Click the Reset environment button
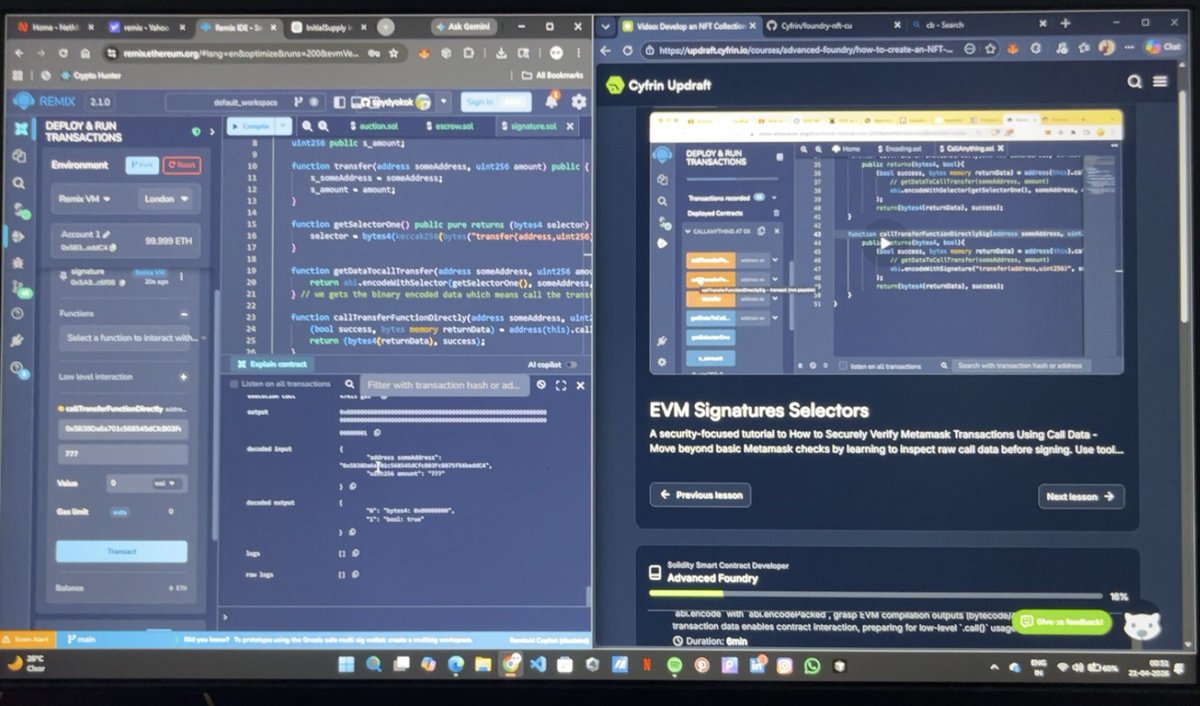This screenshot has height=706, width=1200. tap(182, 165)
